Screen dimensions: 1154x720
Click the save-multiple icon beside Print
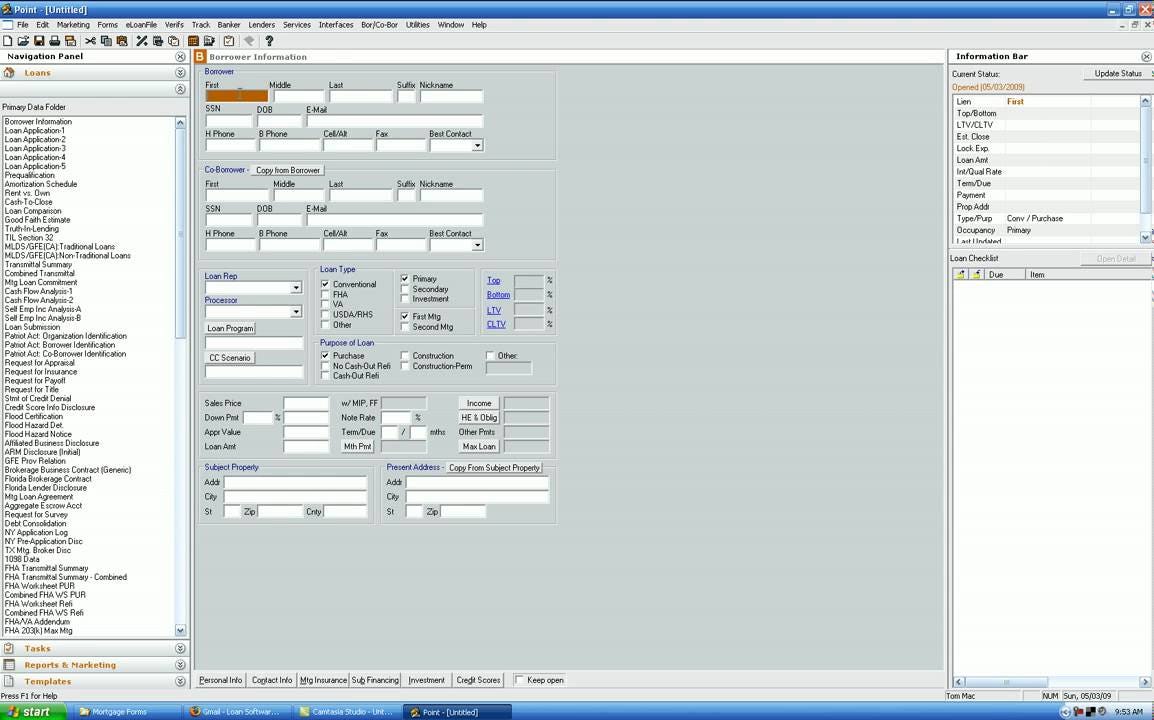70,41
